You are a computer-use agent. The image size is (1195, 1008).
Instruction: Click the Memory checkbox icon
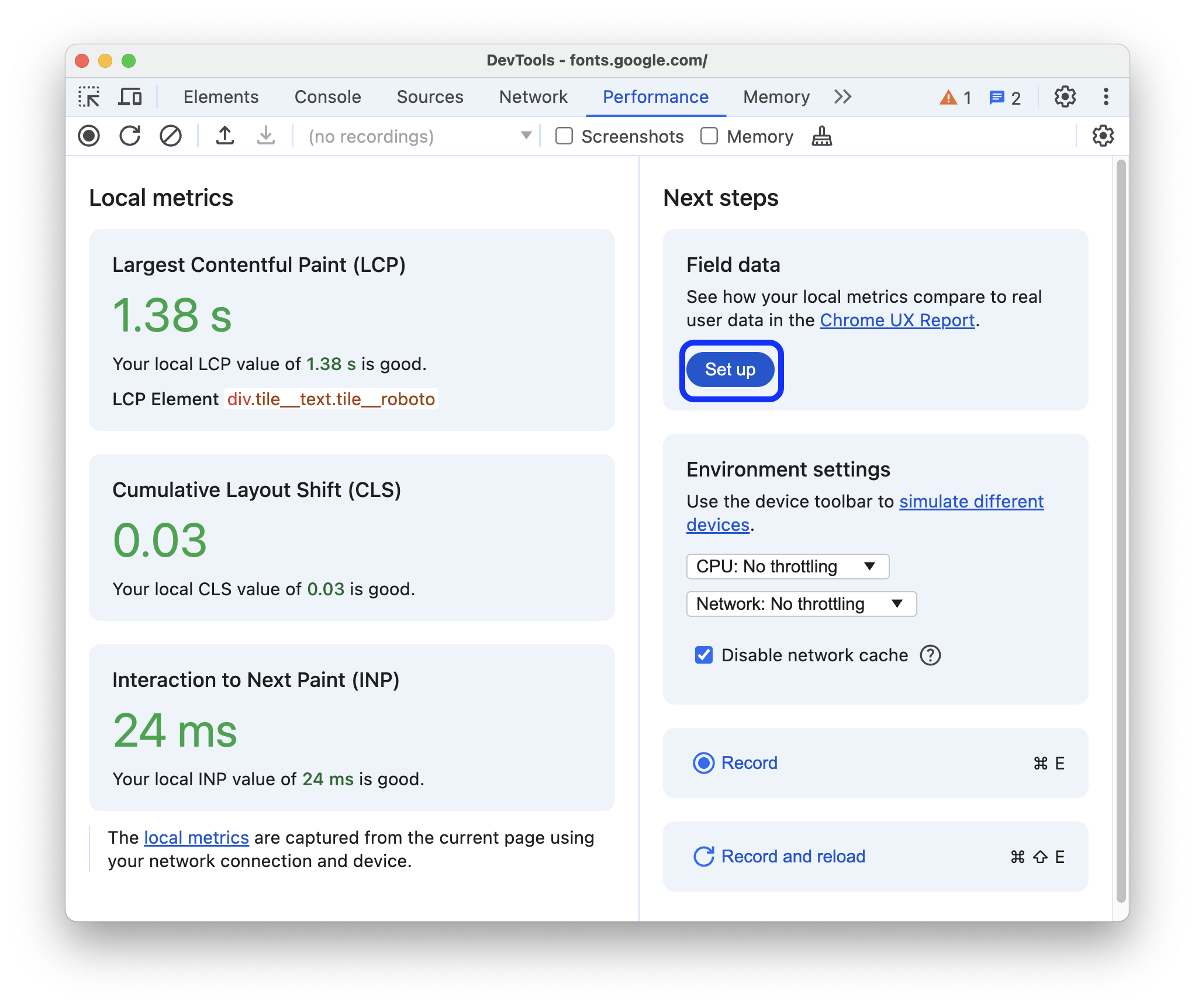pyautogui.click(x=707, y=137)
